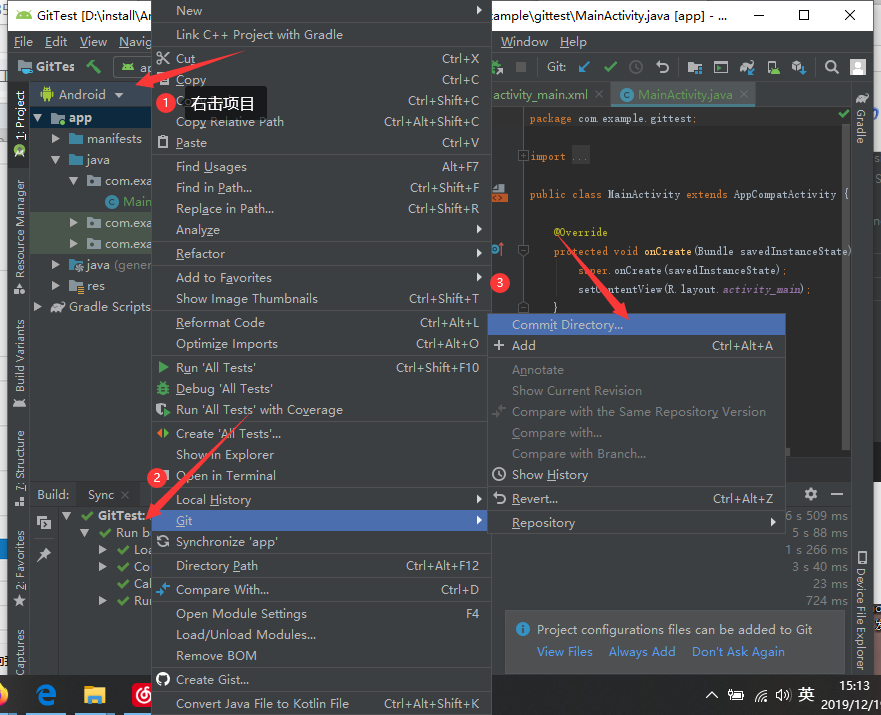Show hidden system tray icons
Viewport: 881px width, 715px height.
tap(712, 695)
